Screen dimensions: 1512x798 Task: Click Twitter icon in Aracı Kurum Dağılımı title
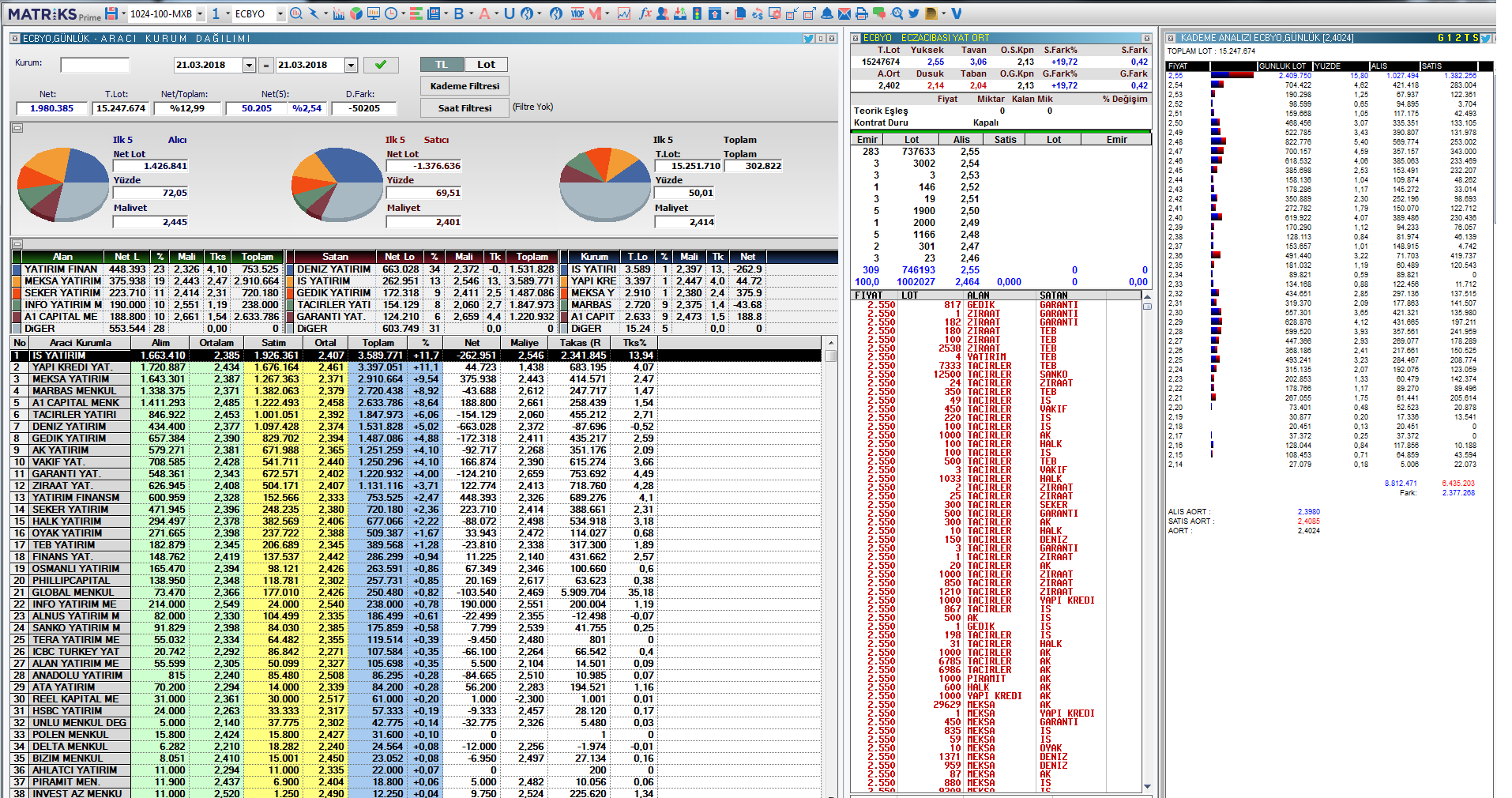tap(808, 38)
